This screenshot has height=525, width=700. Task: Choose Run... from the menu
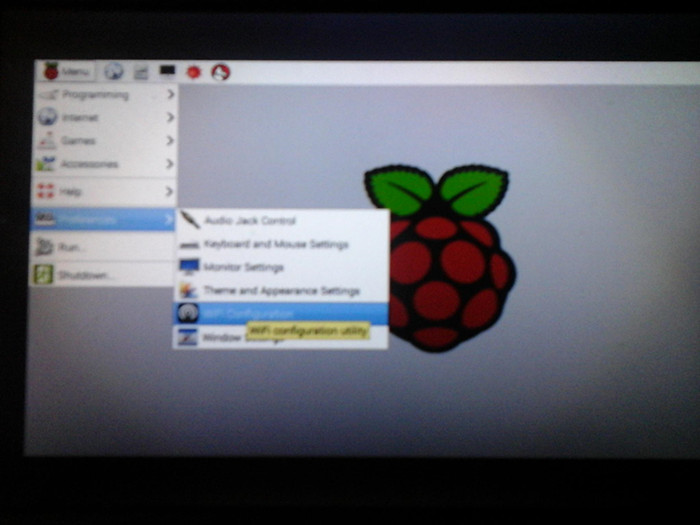(104, 247)
